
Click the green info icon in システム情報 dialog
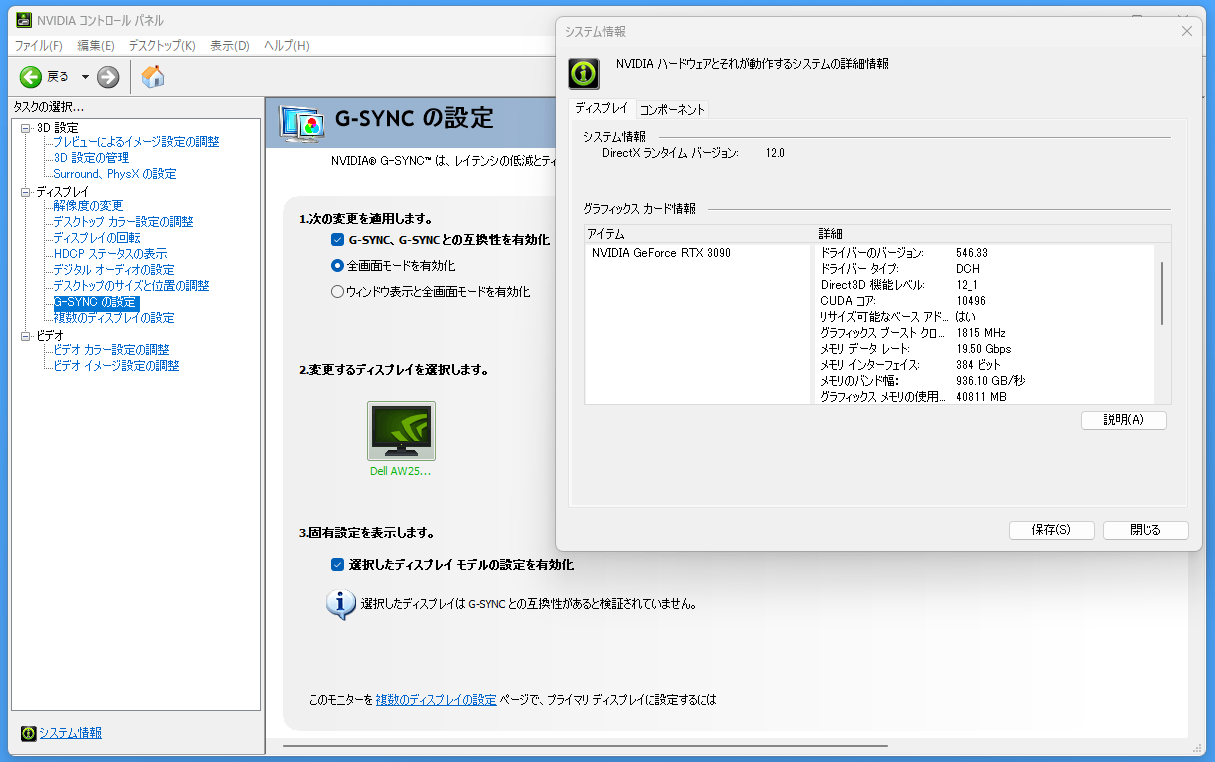click(x=584, y=73)
